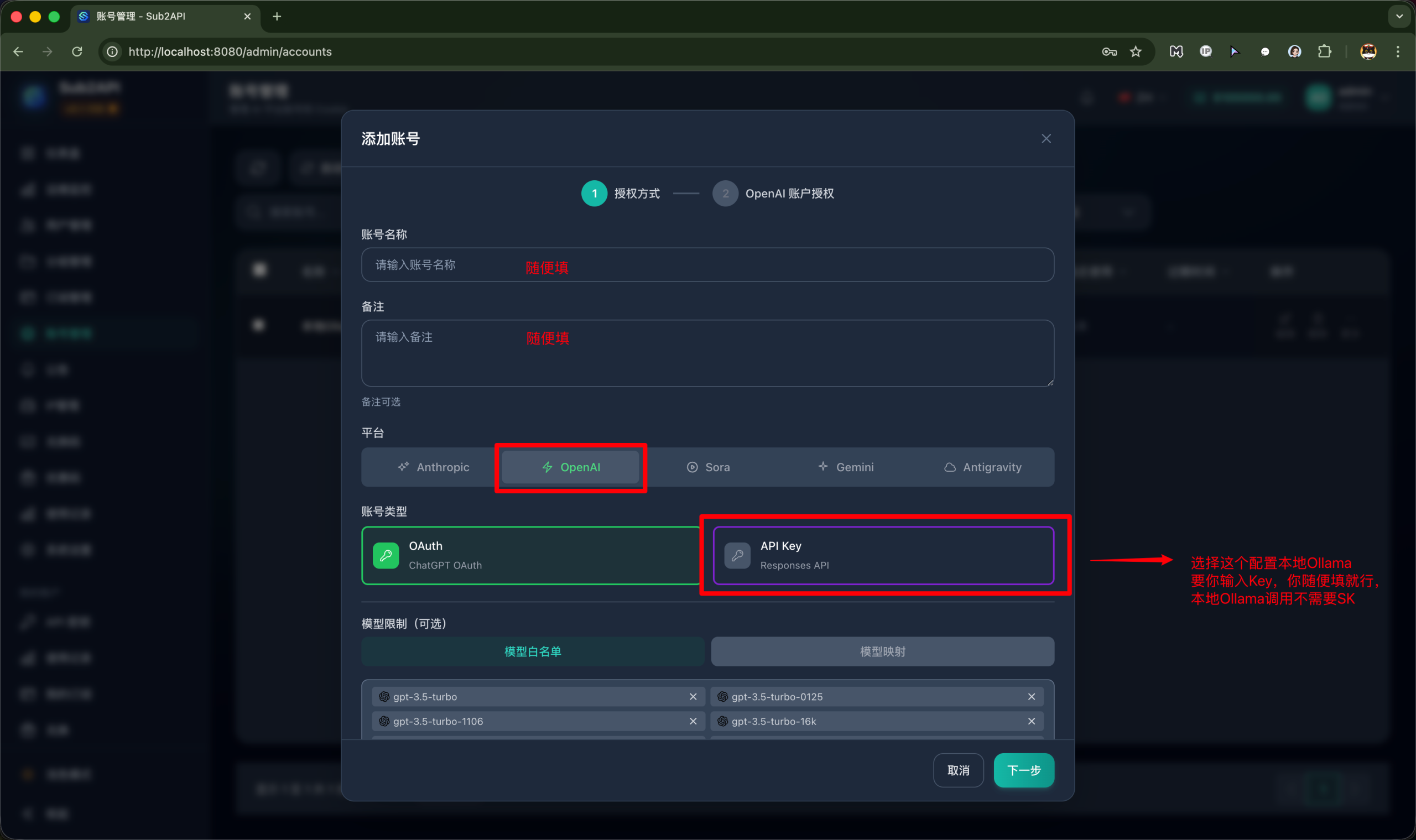
Task: Open Chrome three-dot menu
Action: coord(1397,51)
